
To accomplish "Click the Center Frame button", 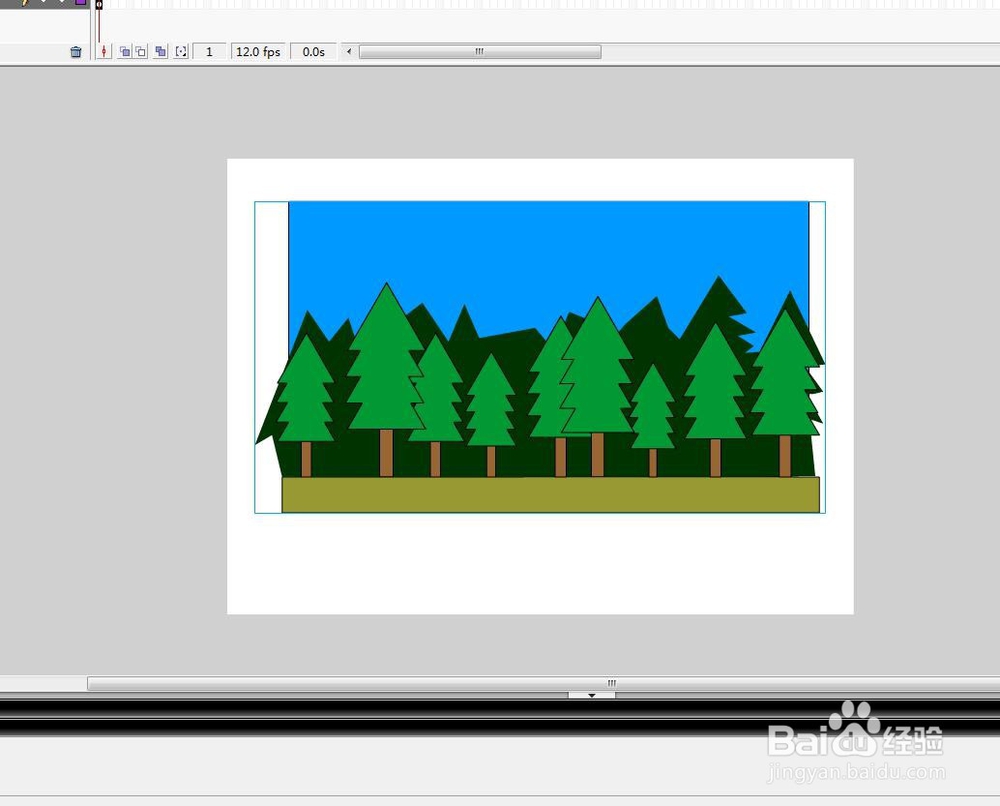I will coord(104,52).
